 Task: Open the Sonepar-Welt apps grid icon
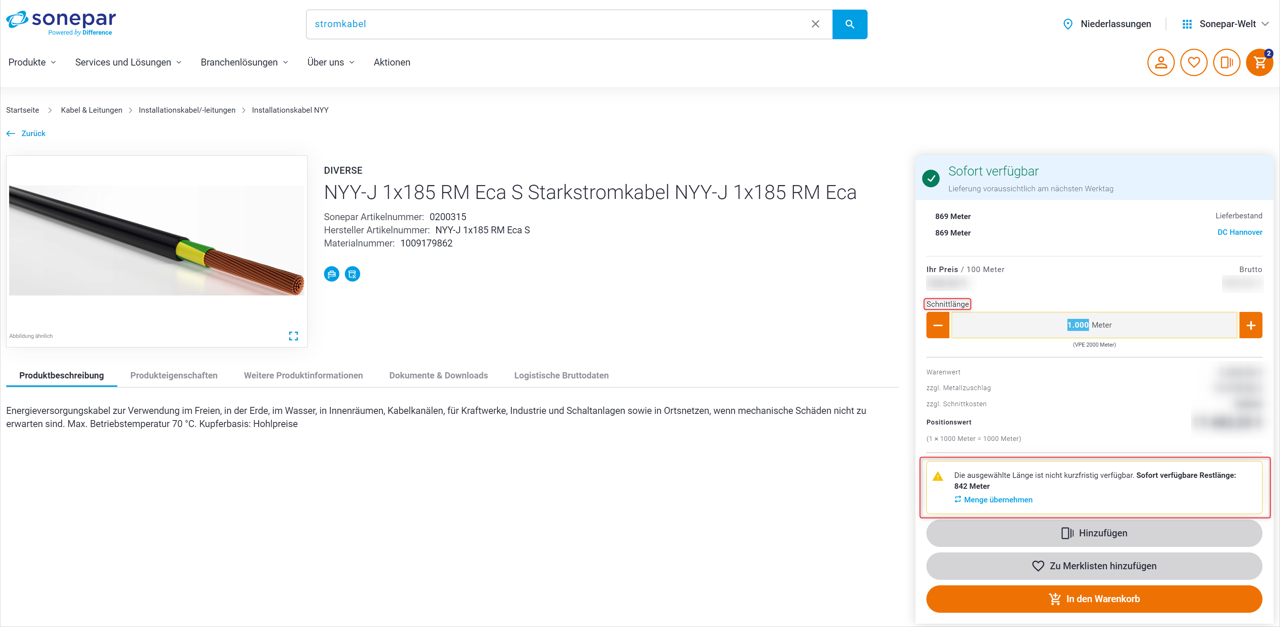coord(1187,24)
